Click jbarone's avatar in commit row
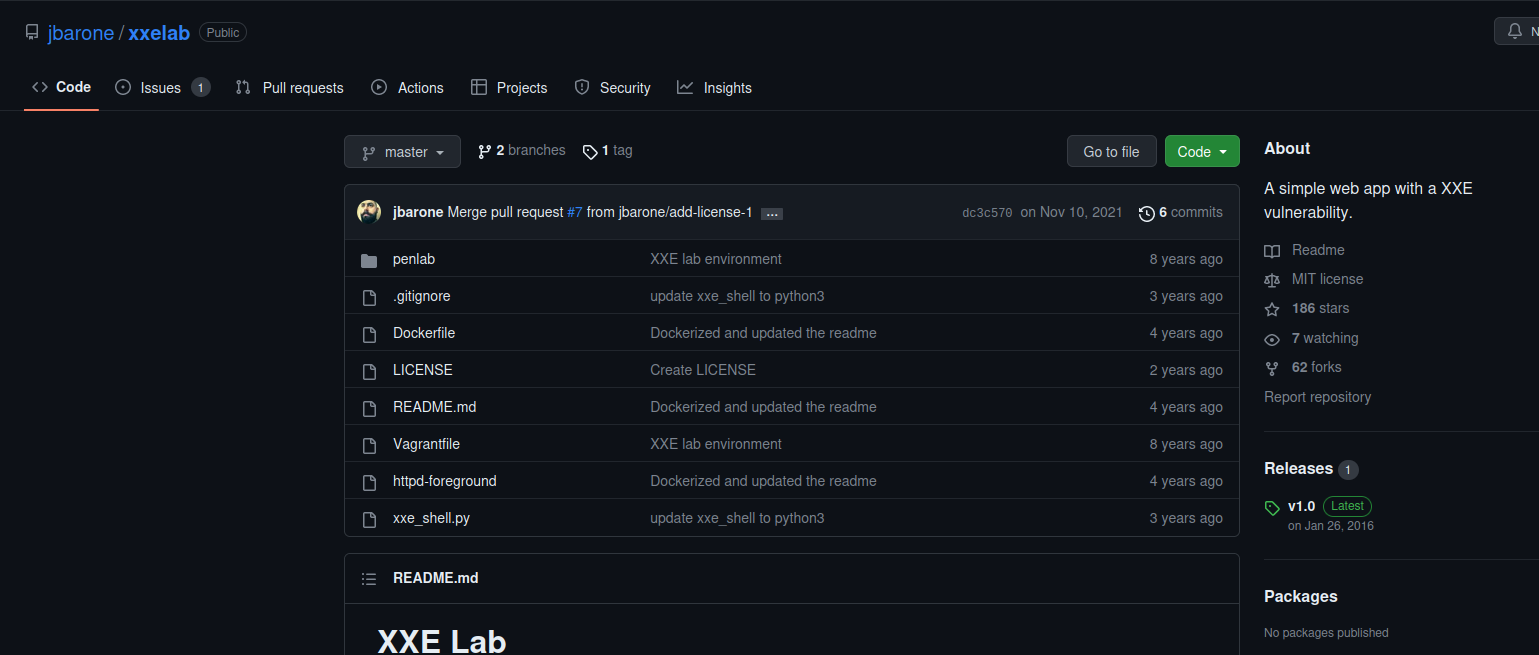 pos(369,212)
